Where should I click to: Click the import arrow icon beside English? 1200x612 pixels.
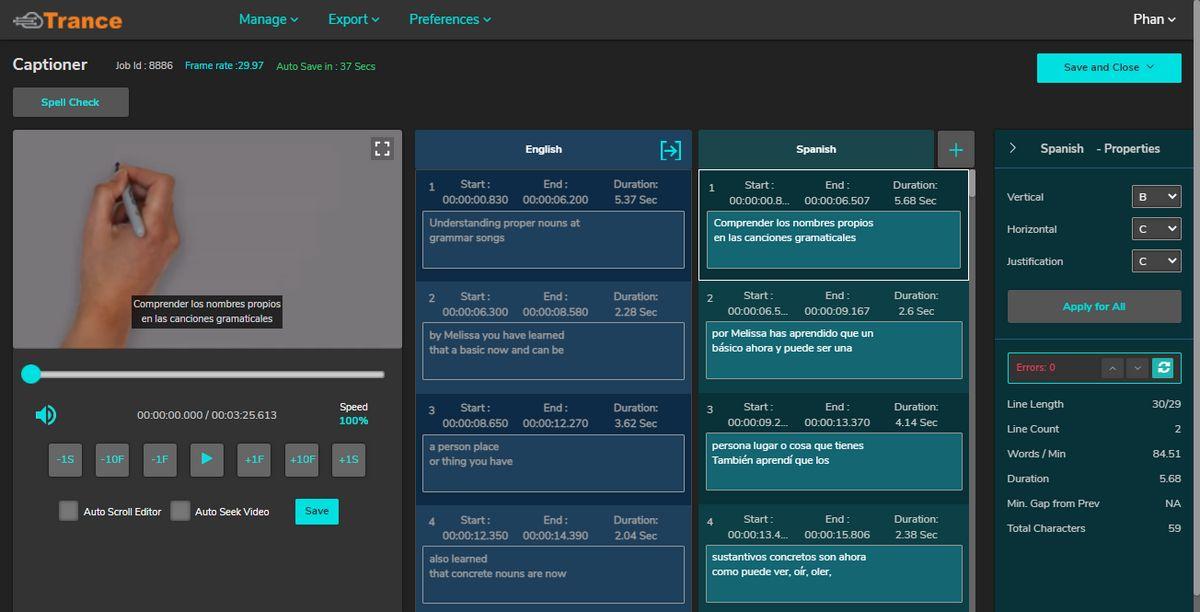tap(670, 150)
